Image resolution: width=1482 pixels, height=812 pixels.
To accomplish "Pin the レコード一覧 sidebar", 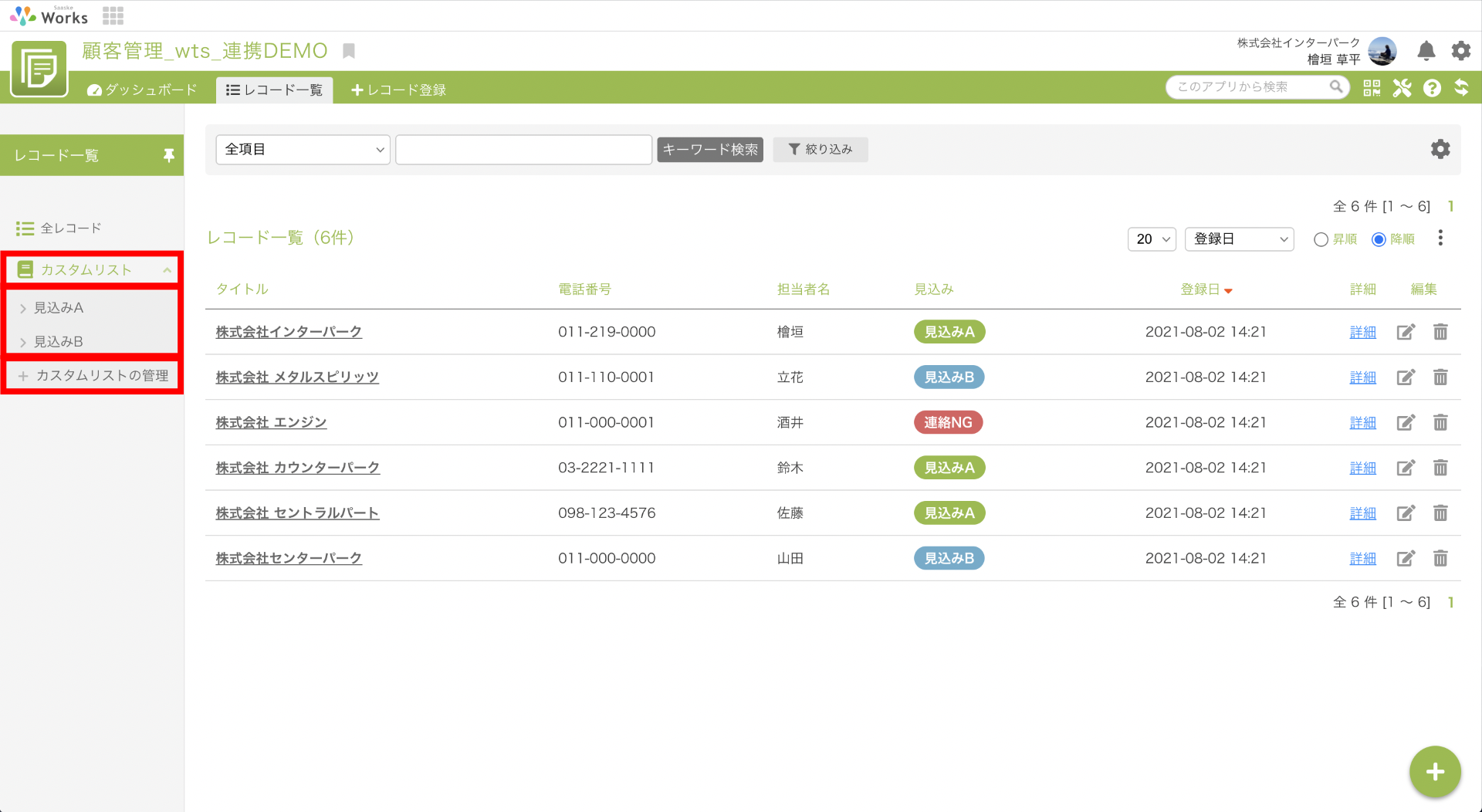I will click(168, 156).
